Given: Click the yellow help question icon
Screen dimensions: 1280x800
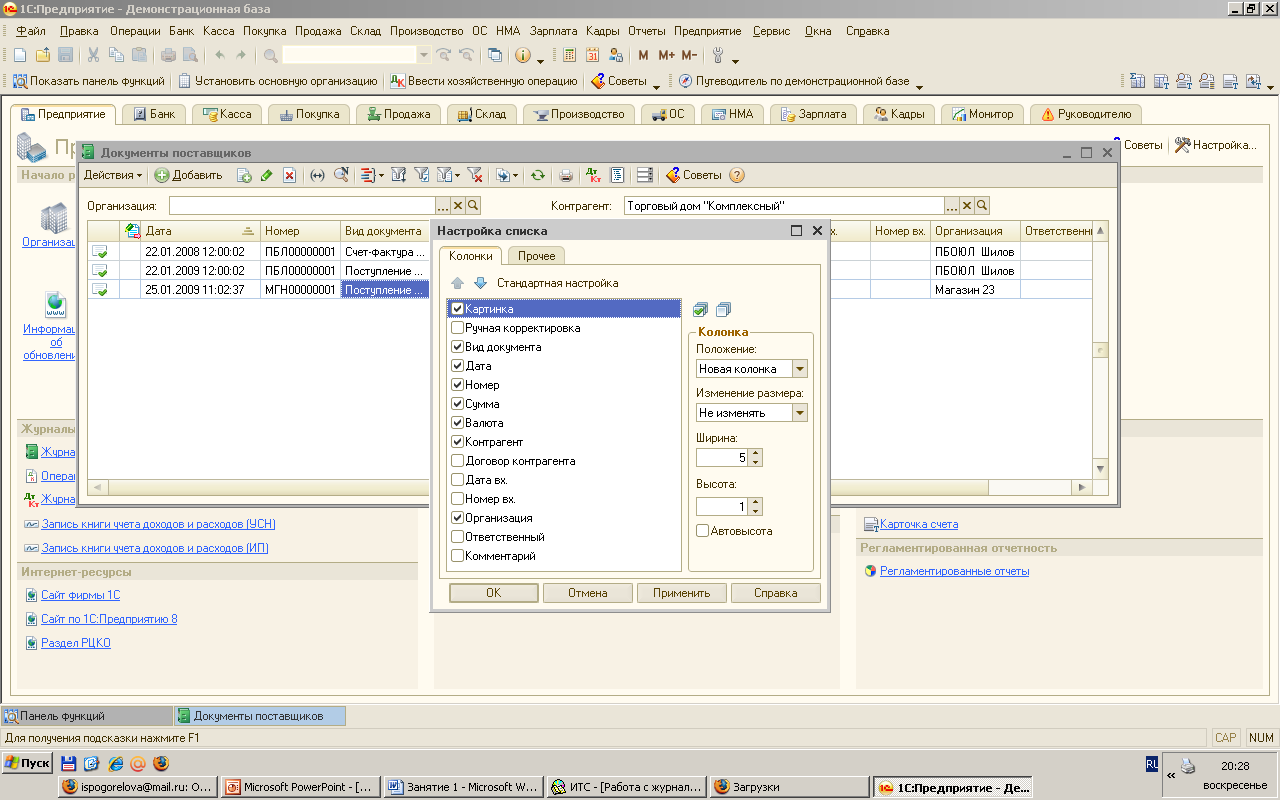Looking at the screenshot, I should [737, 175].
